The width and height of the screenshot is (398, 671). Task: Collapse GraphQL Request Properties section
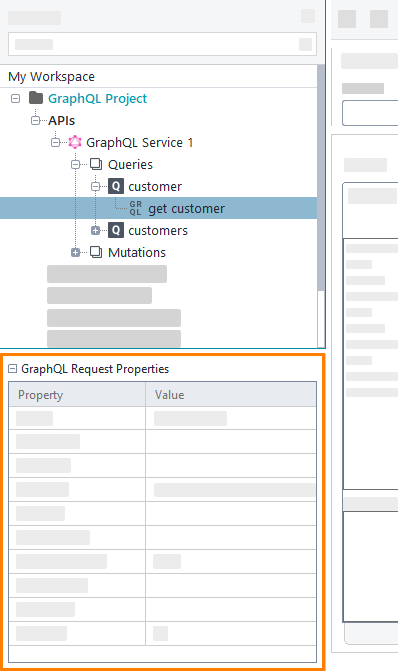pyautogui.click(x=12, y=368)
